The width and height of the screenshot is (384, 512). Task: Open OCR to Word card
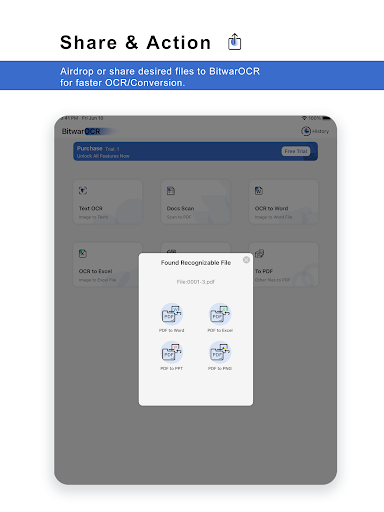click(284, 202)
